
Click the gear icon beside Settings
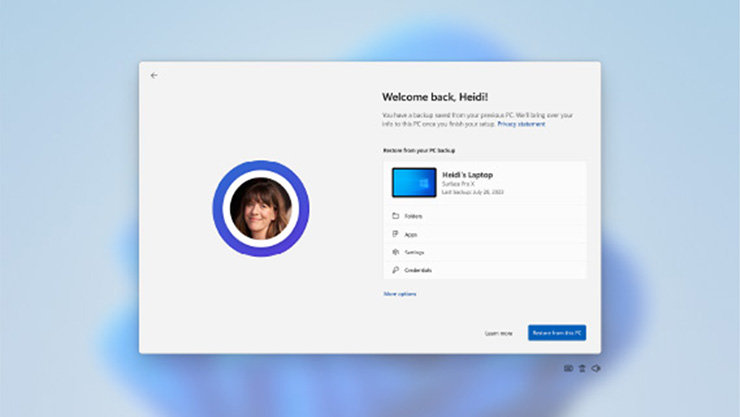(x=395, y=252)
